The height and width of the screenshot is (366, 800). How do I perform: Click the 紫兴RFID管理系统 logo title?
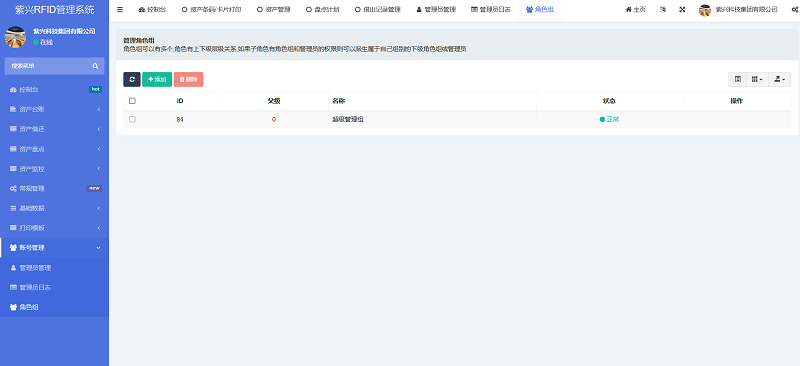click(55, 10)
